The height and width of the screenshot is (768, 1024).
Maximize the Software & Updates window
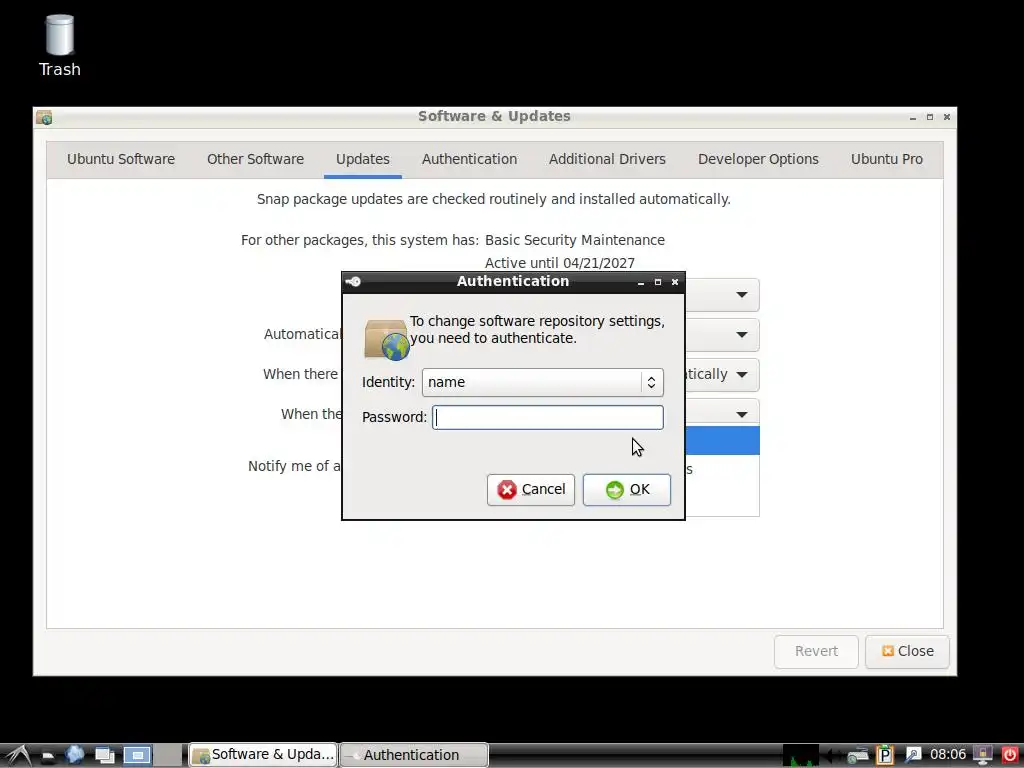click(x=929, y=118)
